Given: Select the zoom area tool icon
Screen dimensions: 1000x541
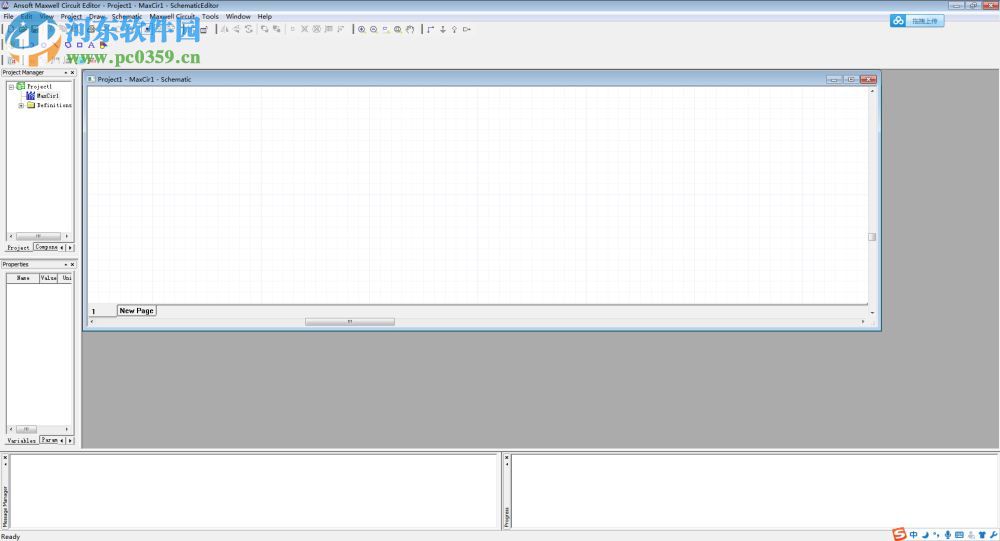Looking at the screenshot, I should 386,29.
